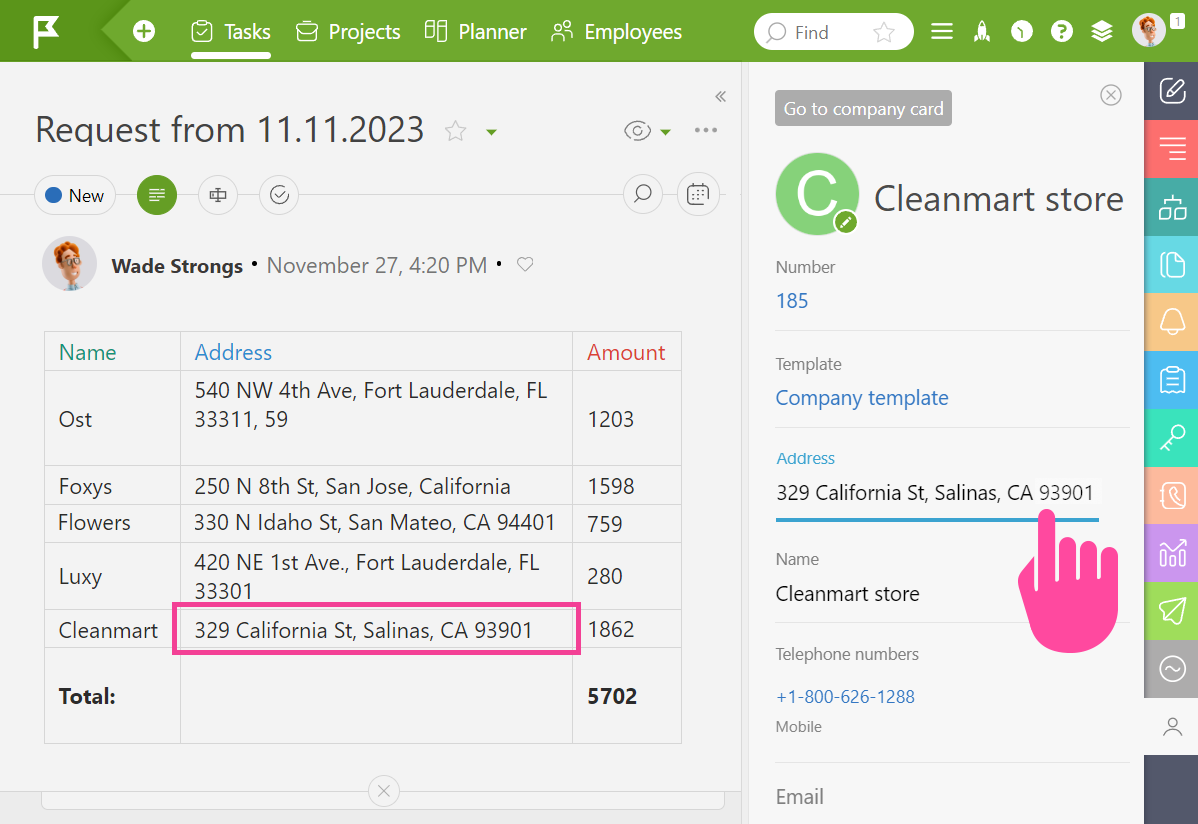The image size is (1198, 824).
Task: Click Wade Strongs author name
Action: point(177,266)
